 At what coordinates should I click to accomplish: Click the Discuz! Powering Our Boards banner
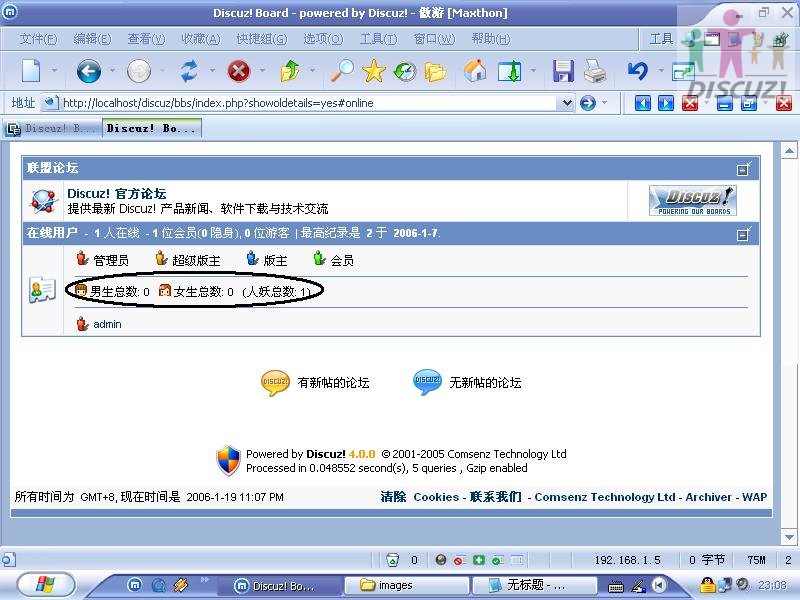pos(693,201)
